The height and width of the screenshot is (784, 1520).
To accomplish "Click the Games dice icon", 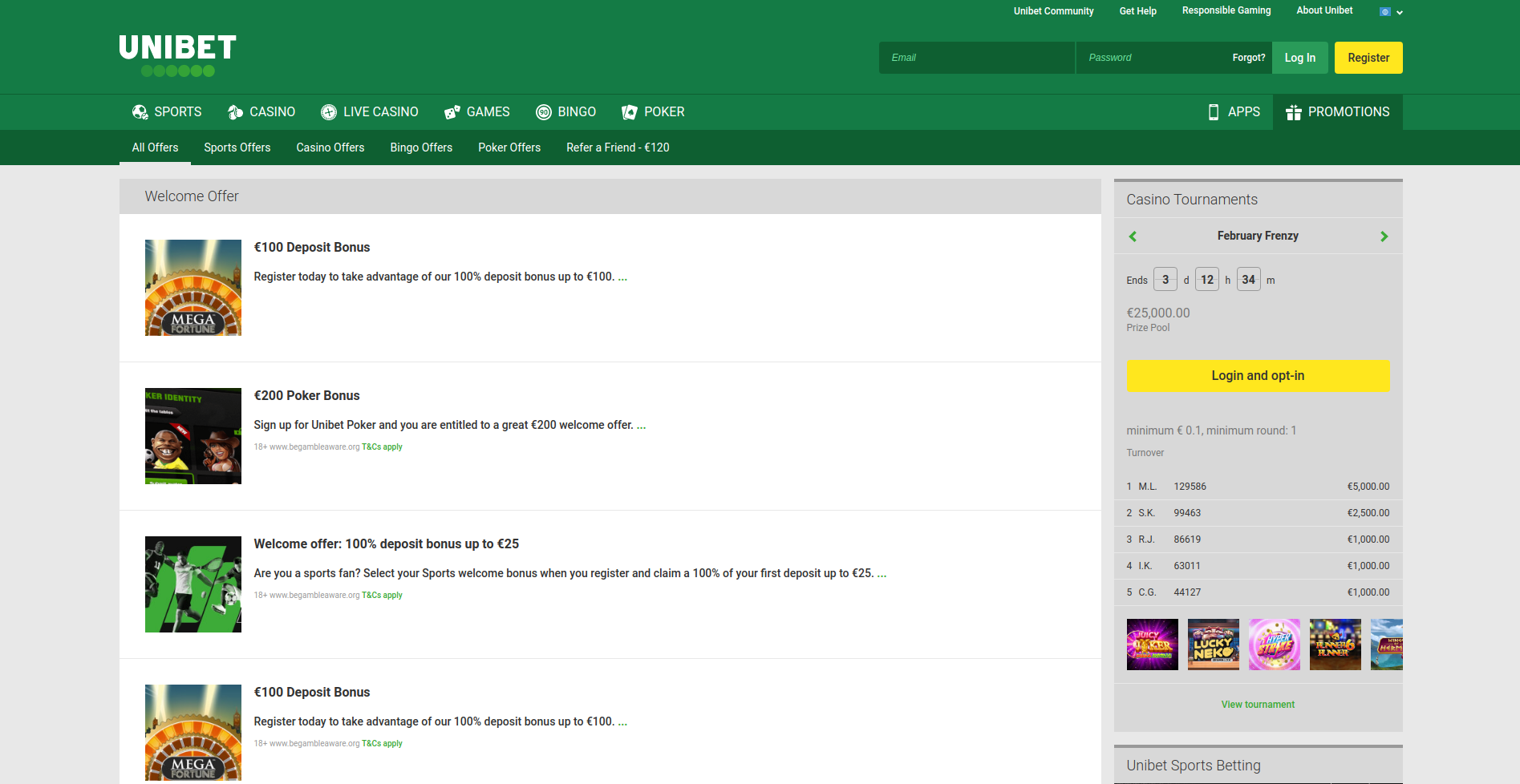I will point(452,112).
